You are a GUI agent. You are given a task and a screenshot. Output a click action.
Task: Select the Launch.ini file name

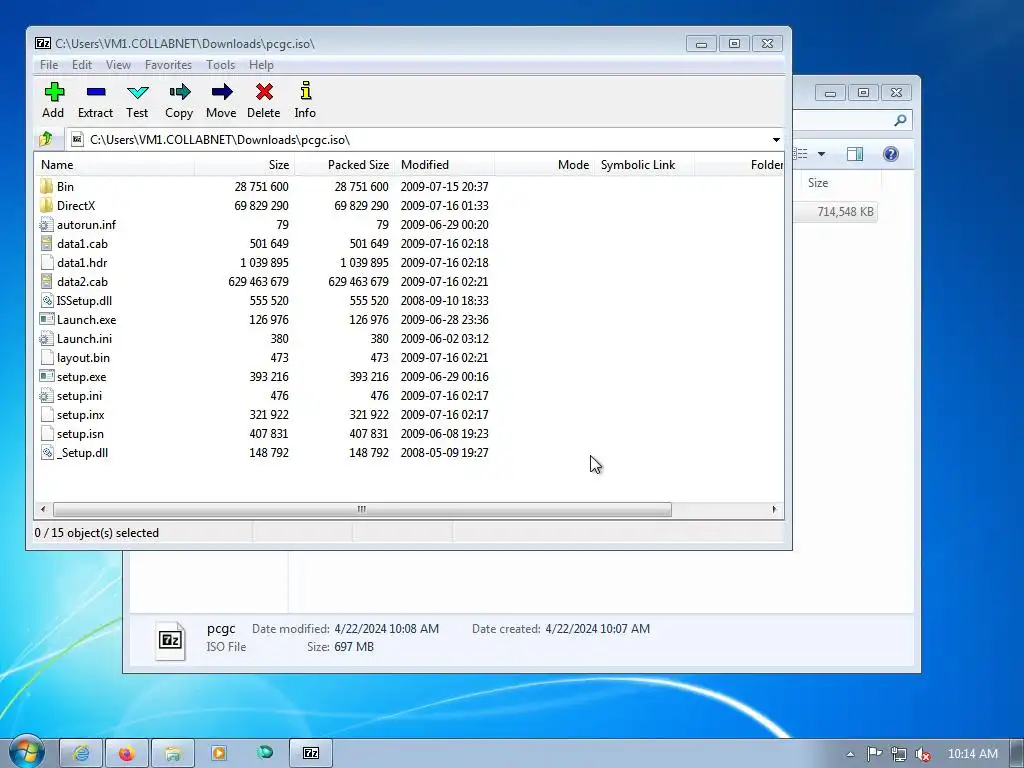click(x=84, y=338)
